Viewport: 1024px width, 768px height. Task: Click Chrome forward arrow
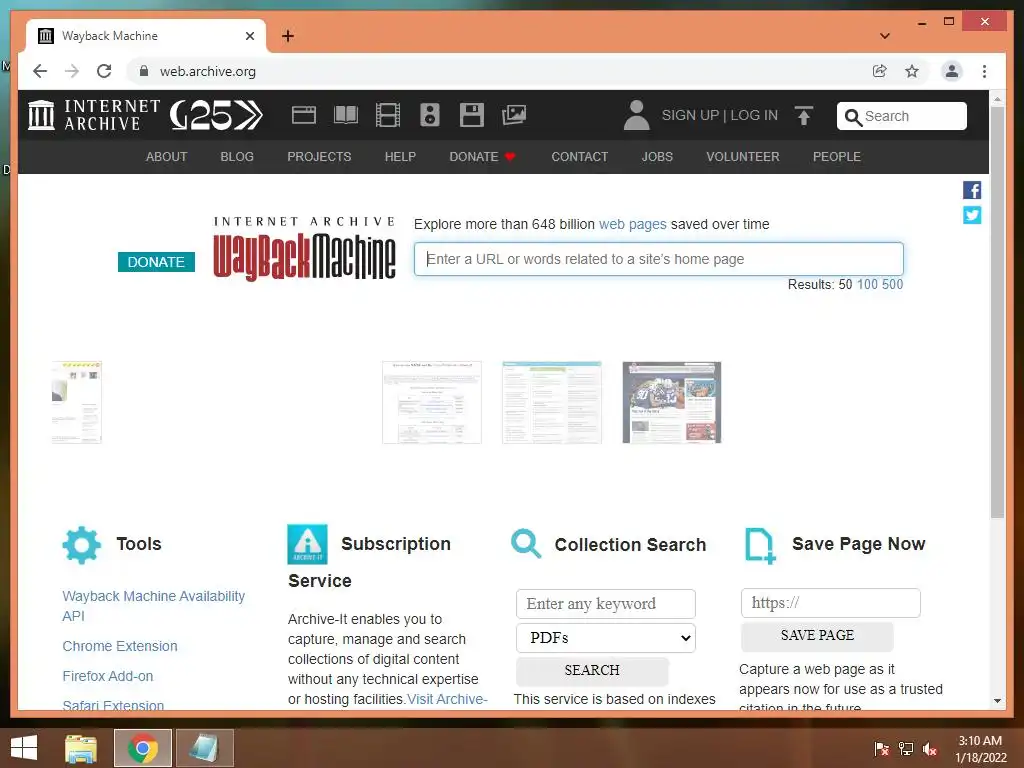coord(72,71)
